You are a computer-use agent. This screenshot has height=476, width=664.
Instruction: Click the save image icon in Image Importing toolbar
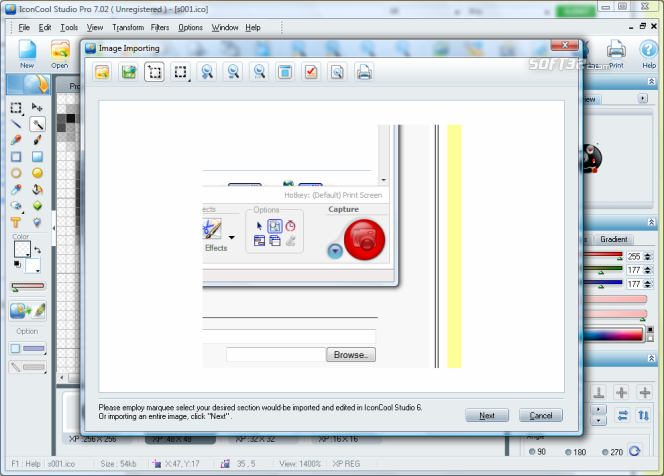128,72
